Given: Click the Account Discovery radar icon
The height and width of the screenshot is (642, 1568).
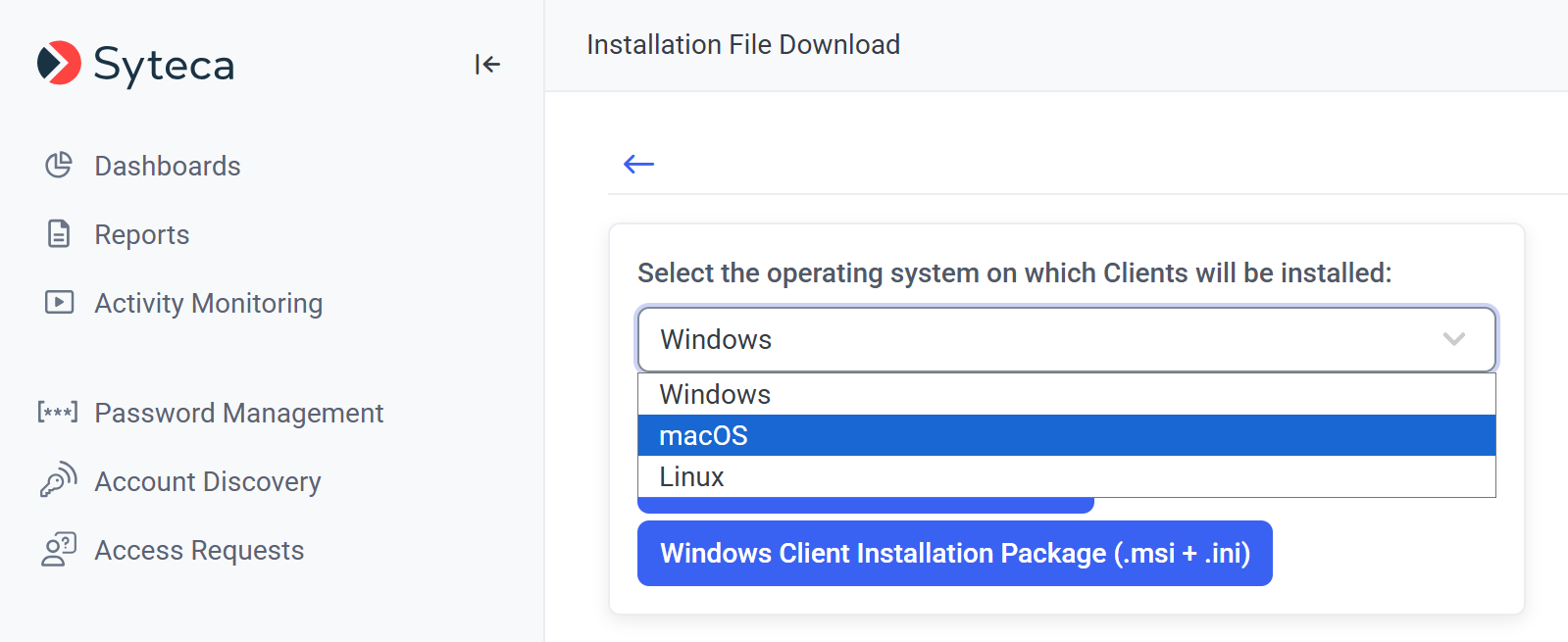Looking at the screenshot, I should coord(58,480).
